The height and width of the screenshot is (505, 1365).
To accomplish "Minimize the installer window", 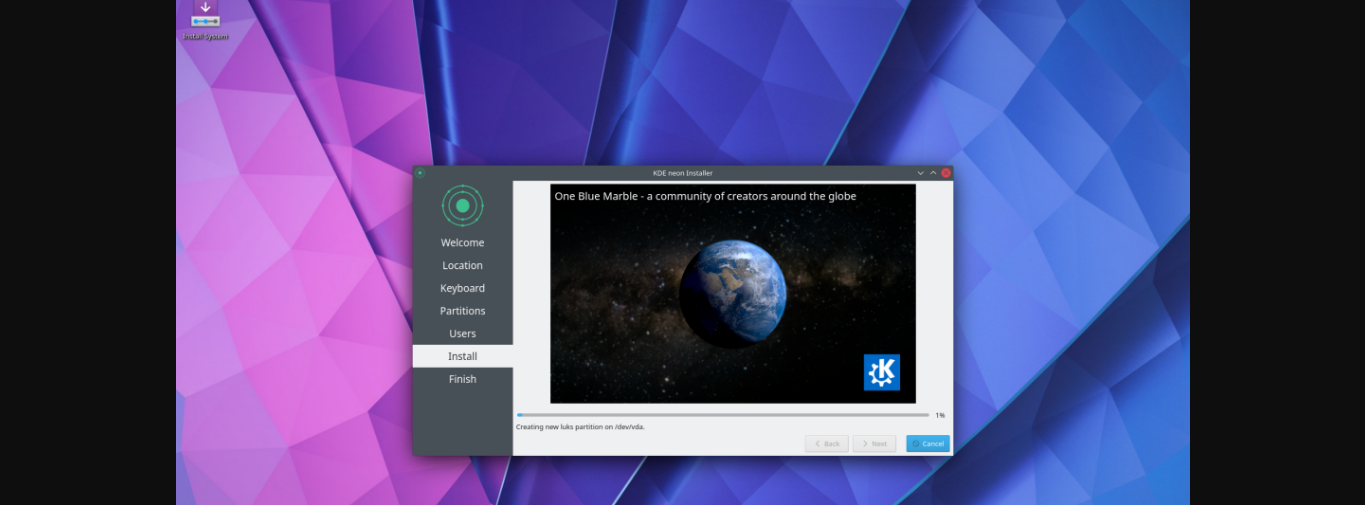I will [920, 173].
